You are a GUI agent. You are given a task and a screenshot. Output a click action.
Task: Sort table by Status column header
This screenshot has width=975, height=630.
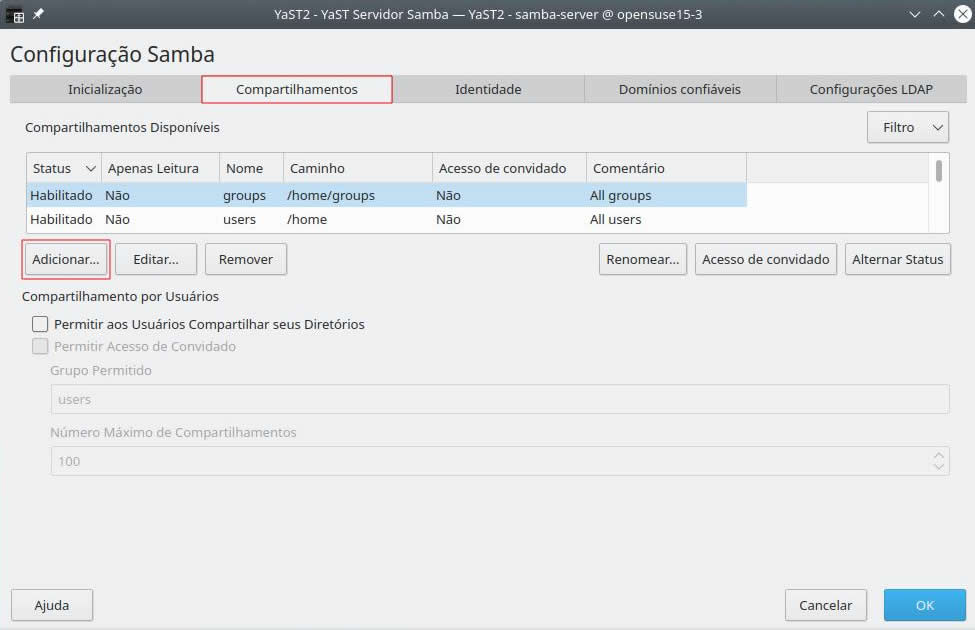click(x=64, y=168)
